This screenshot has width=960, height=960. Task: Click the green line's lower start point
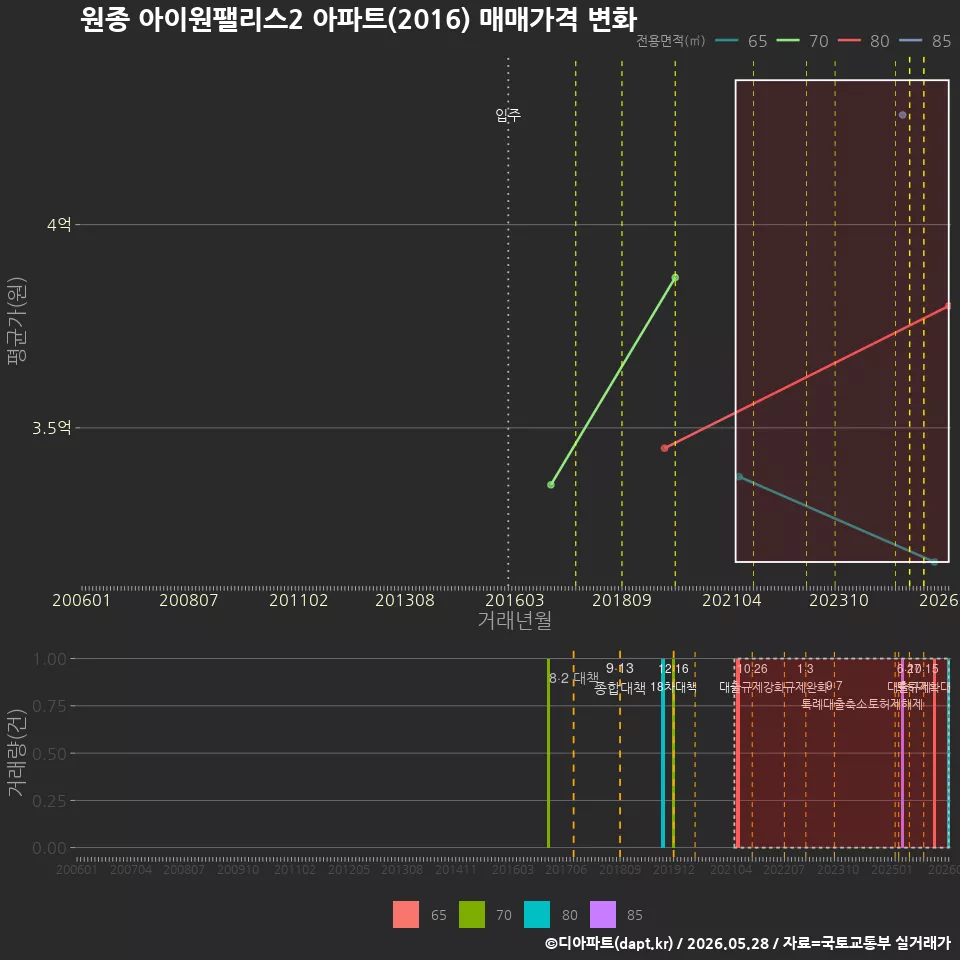(551, 485)
